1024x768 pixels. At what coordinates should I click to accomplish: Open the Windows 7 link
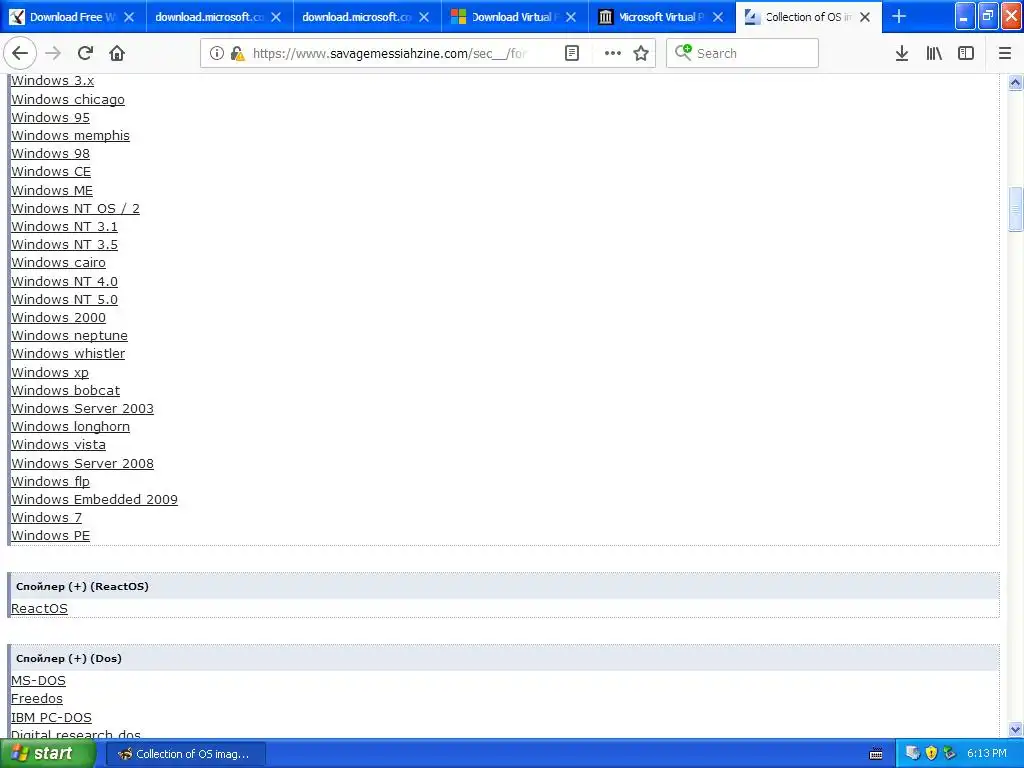tap(46, 517)
